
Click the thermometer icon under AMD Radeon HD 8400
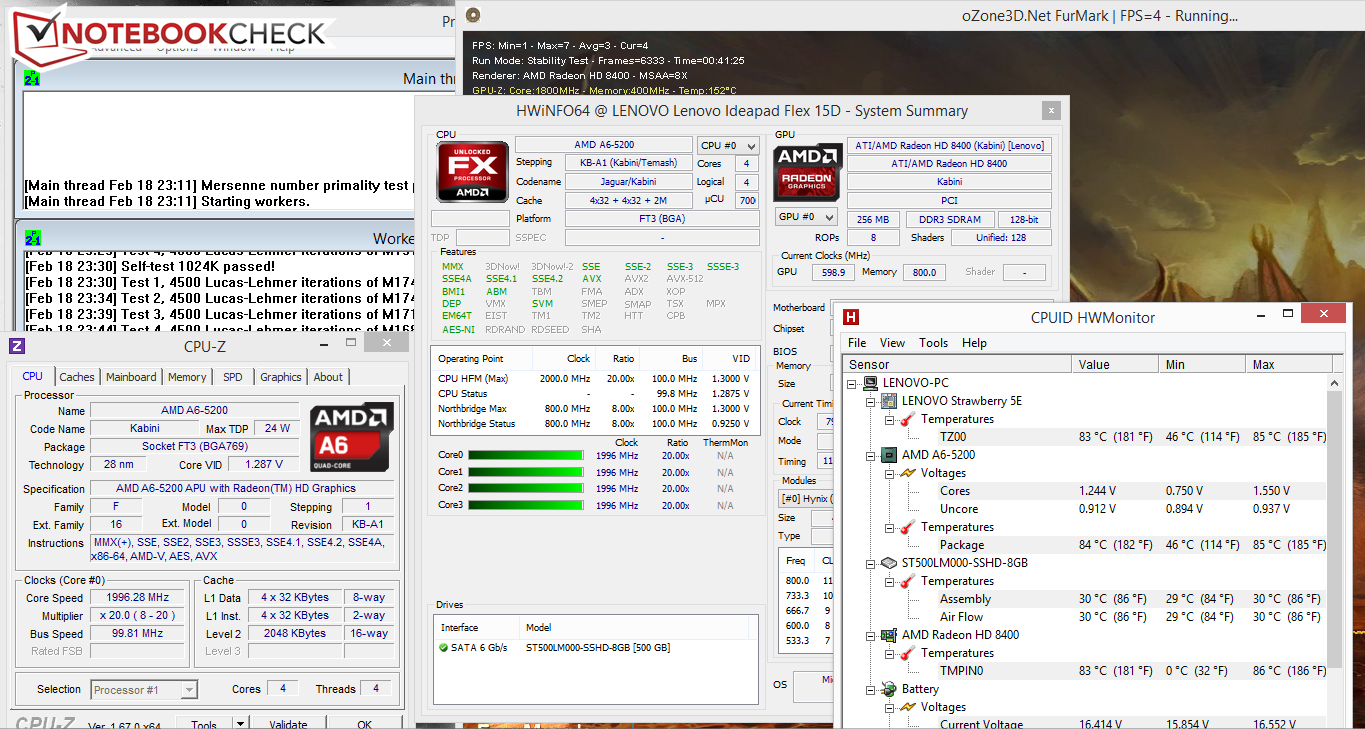click(x=907, y=653)
